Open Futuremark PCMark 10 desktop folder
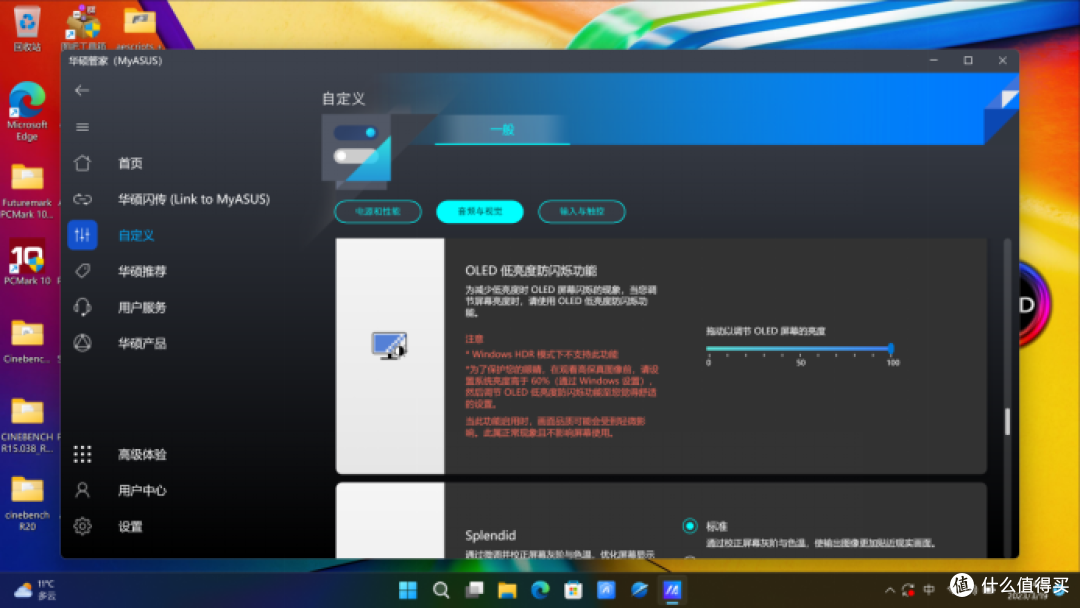1080x608 pixels. point(27,191)
